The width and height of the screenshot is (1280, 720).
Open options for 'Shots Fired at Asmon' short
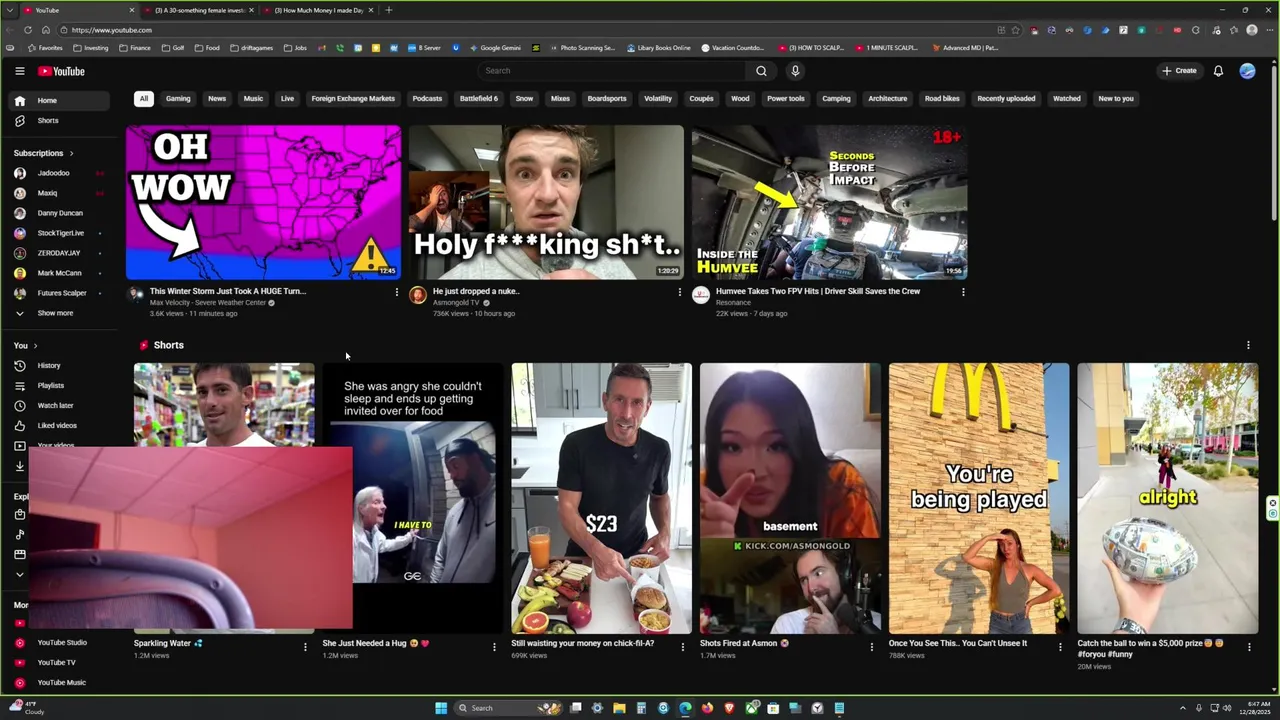[871, 647]
